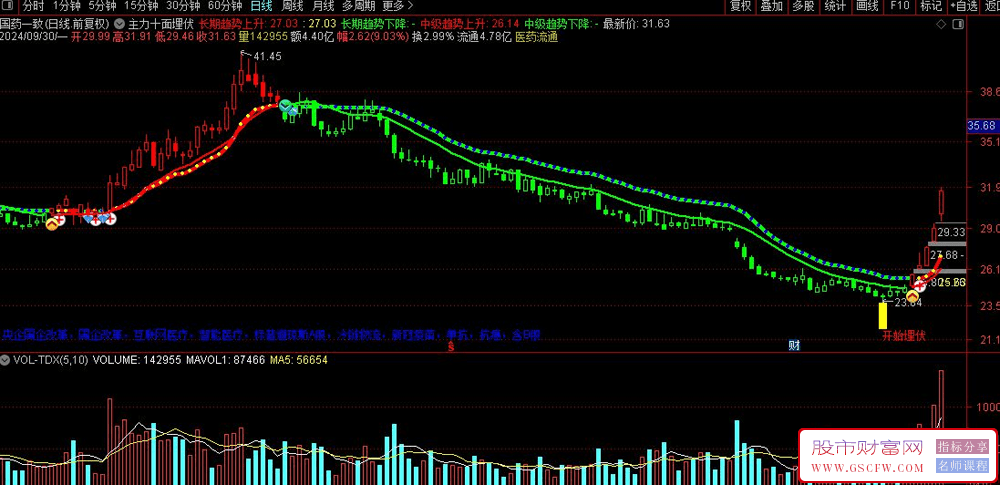Click the yellow MA5: 56654 volume label
The image size is (1000, 485).
[x=298, y=360]
